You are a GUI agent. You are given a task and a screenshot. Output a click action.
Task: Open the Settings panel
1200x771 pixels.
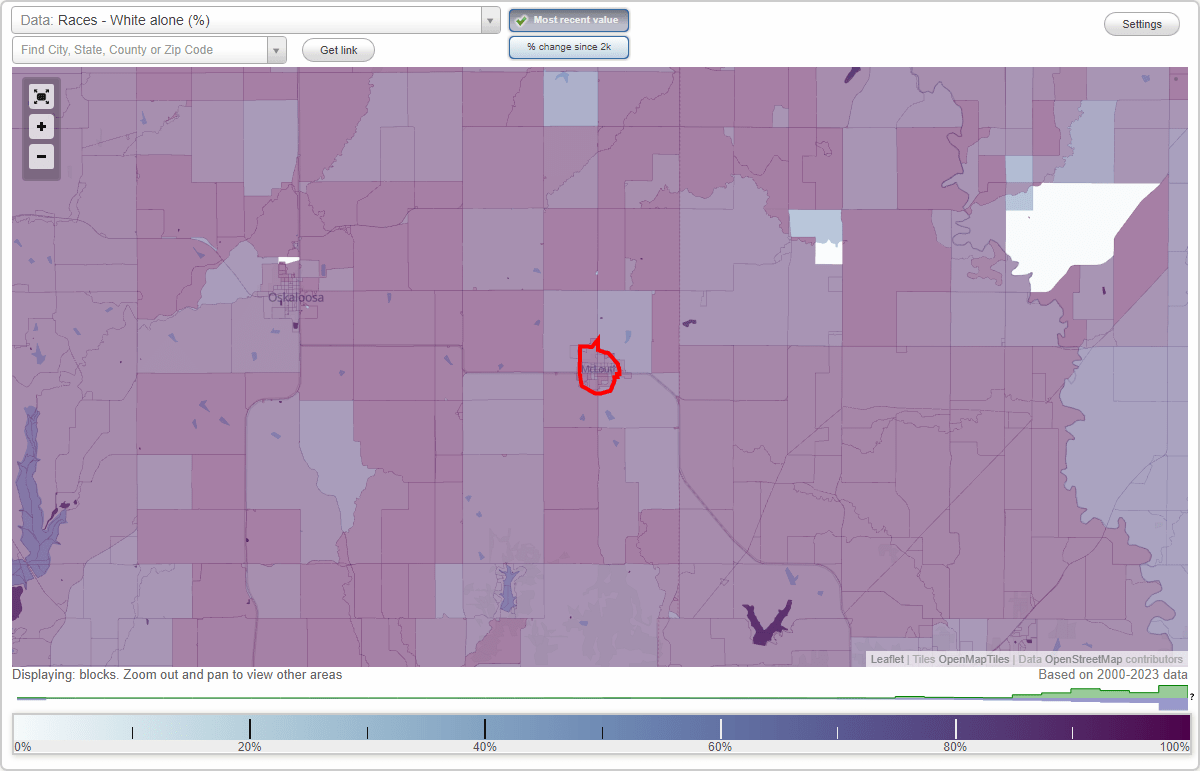(x=1141, y=23)
